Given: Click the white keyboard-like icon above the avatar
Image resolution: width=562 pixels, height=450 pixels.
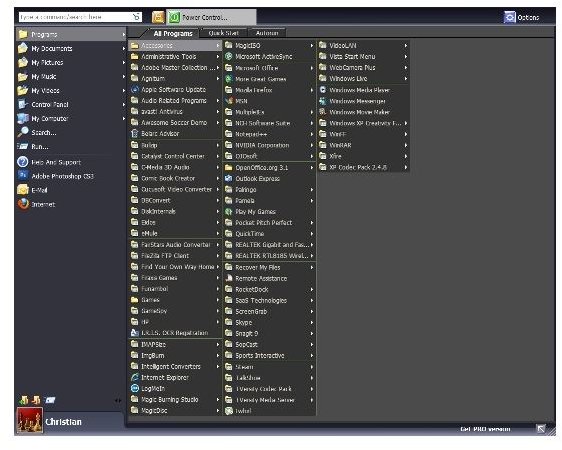Looking at the screenshot, I should click(x=50, y=400).
